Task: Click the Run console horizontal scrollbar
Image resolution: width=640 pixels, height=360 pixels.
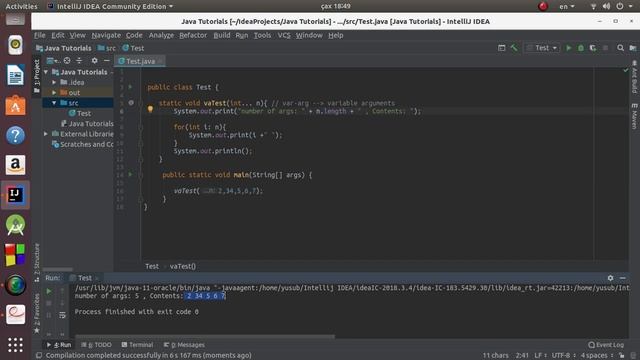Action: [204, 337]
